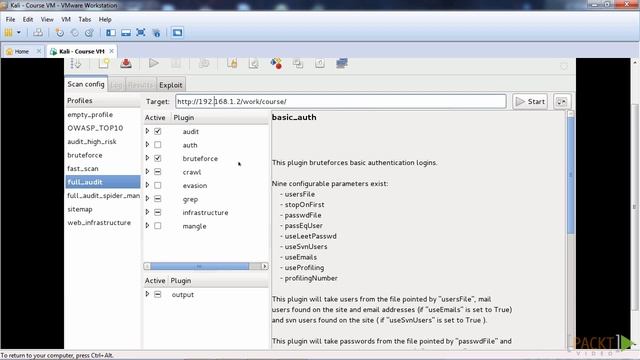640x360 pixels.
Task: Click the send Ctrl+Alt+Del icon in VMware toolbar
Action: (38, 33)
